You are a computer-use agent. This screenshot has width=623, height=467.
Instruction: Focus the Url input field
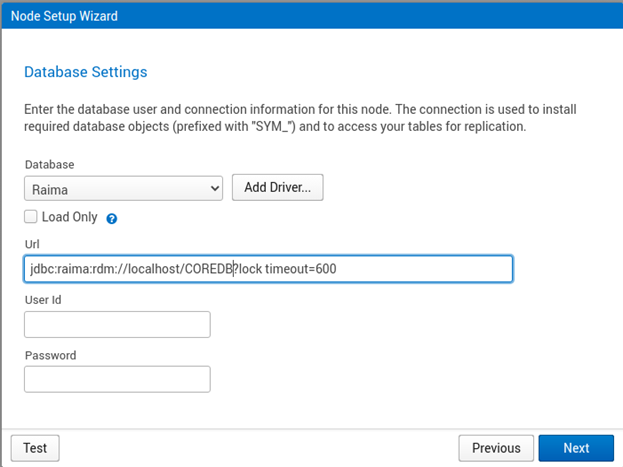pyautogui.click(x=269, y=269)
